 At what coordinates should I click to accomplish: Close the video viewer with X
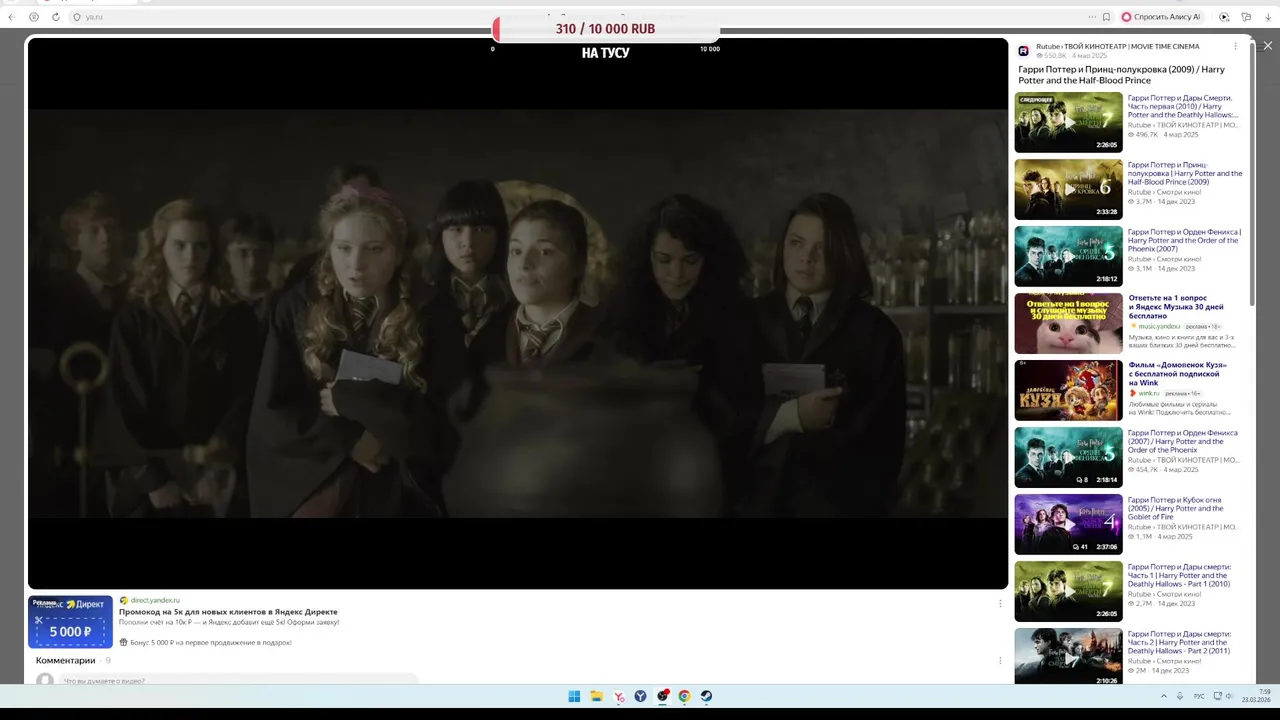pos(1267,46)
